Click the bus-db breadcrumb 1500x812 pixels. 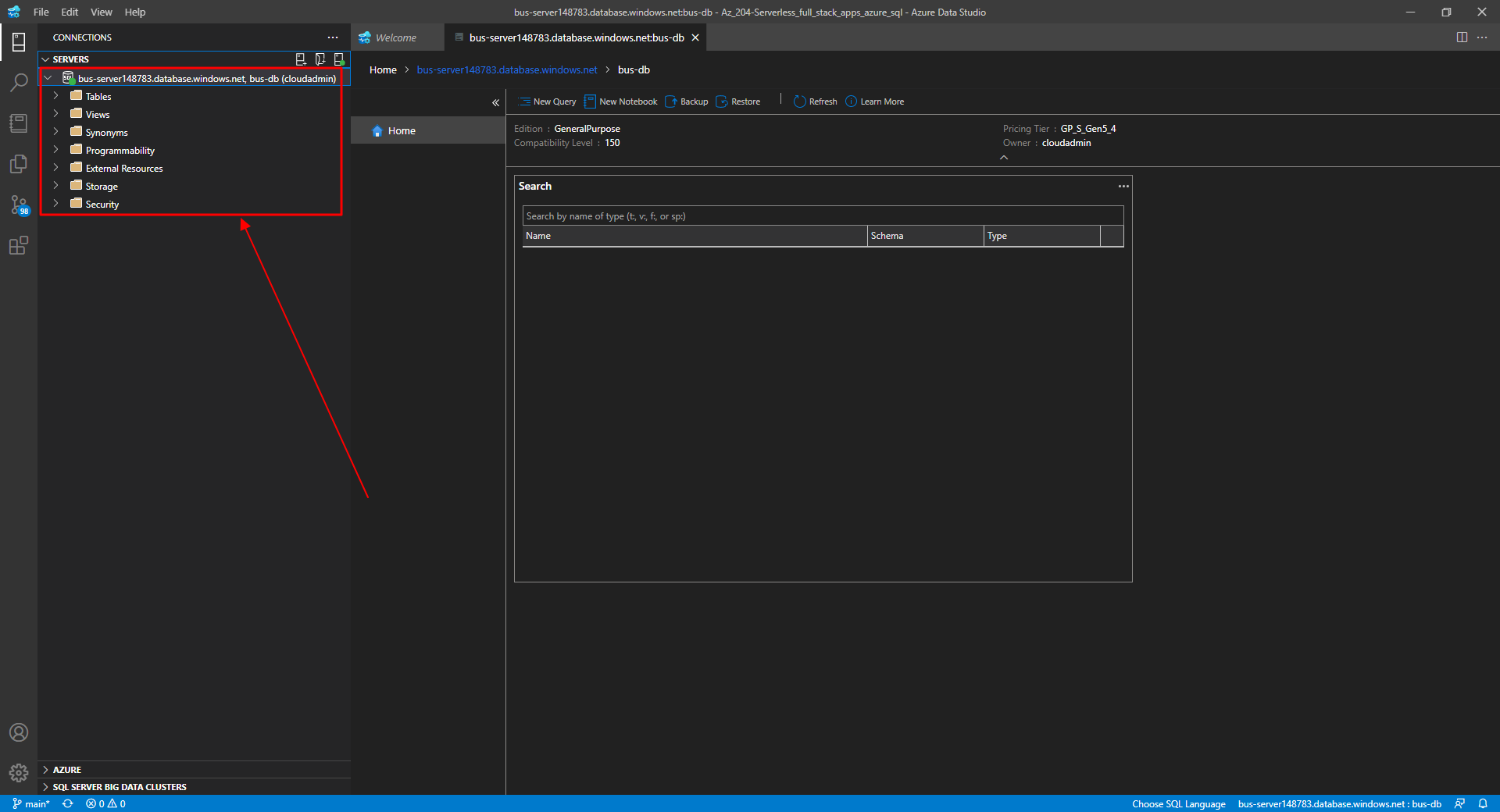pyautogui.click(x=634, y=69)
